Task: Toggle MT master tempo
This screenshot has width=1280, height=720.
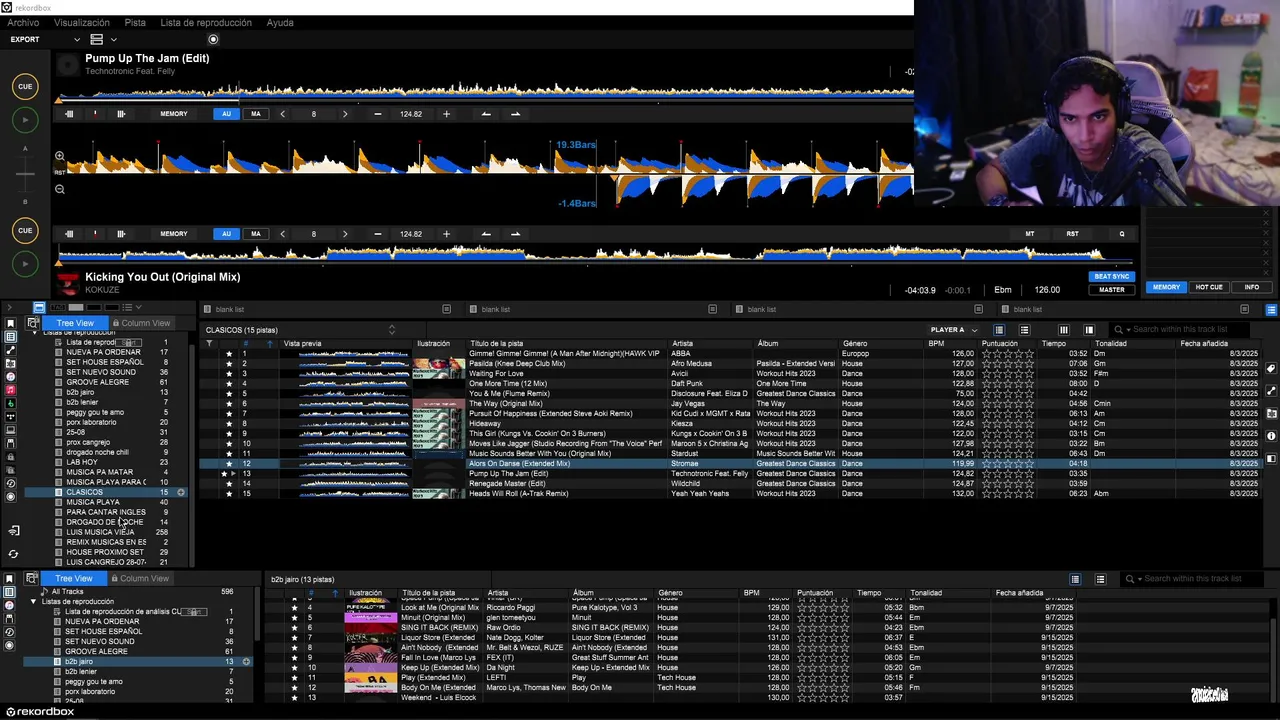Action: click(1029, 234)
